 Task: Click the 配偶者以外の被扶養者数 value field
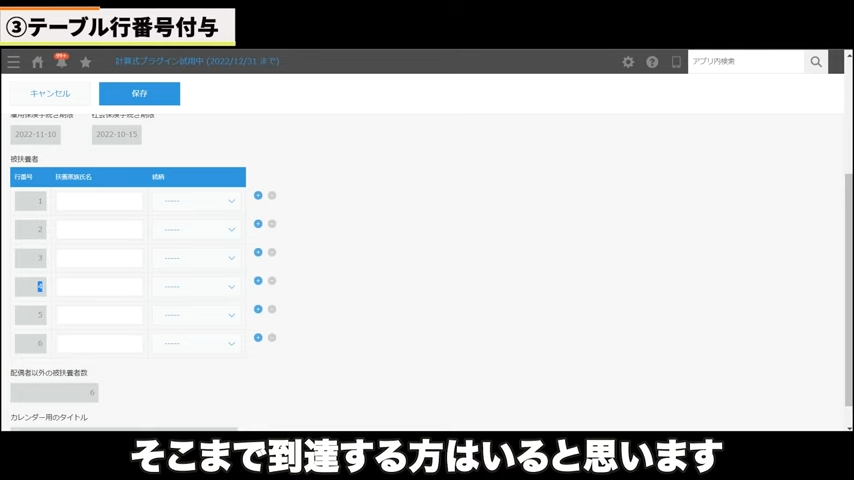[54, 392]
